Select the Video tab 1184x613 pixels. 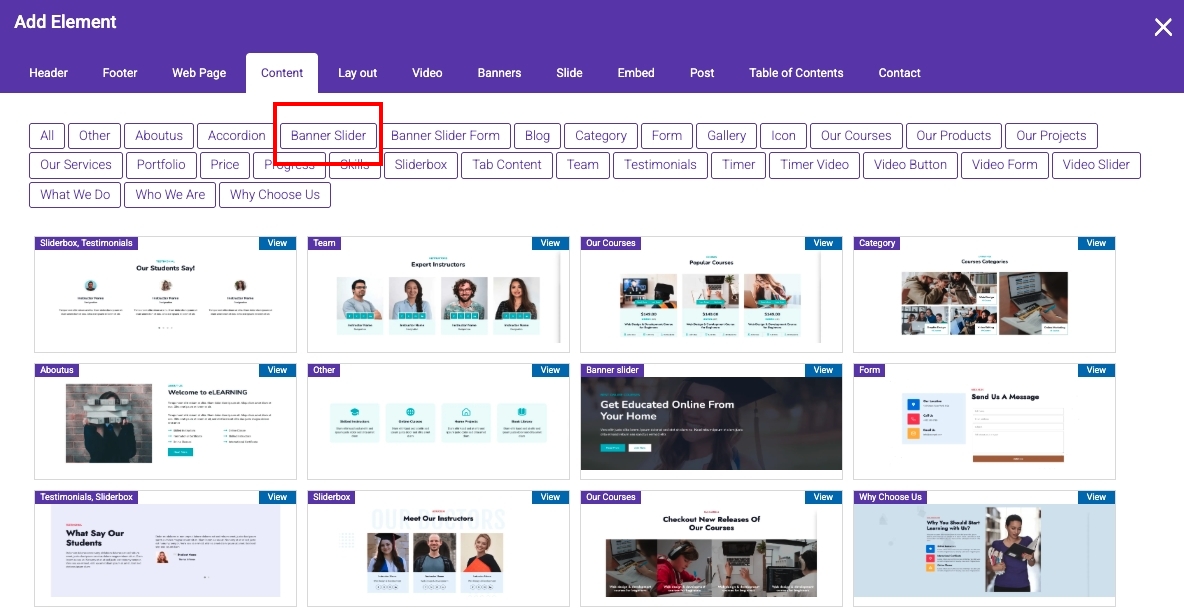click(427, 73)
